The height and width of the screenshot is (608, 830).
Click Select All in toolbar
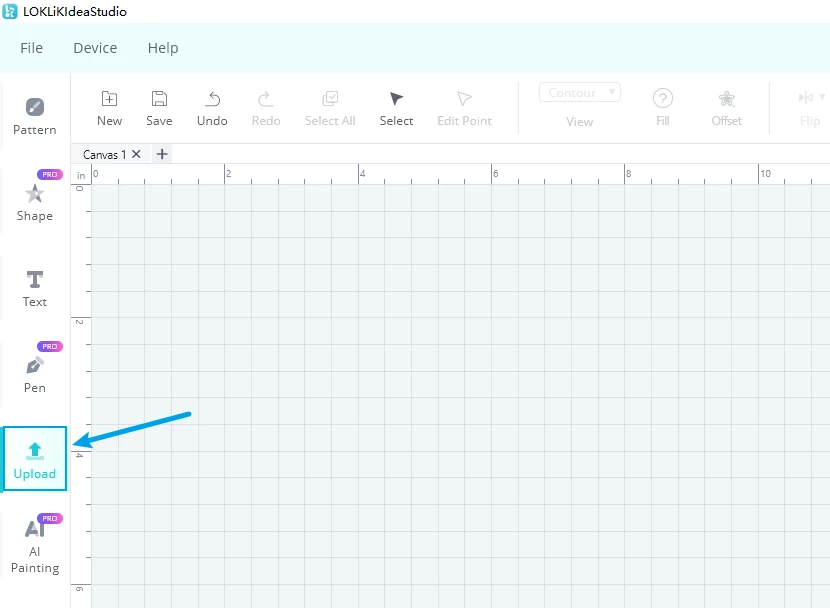point(330,108)
